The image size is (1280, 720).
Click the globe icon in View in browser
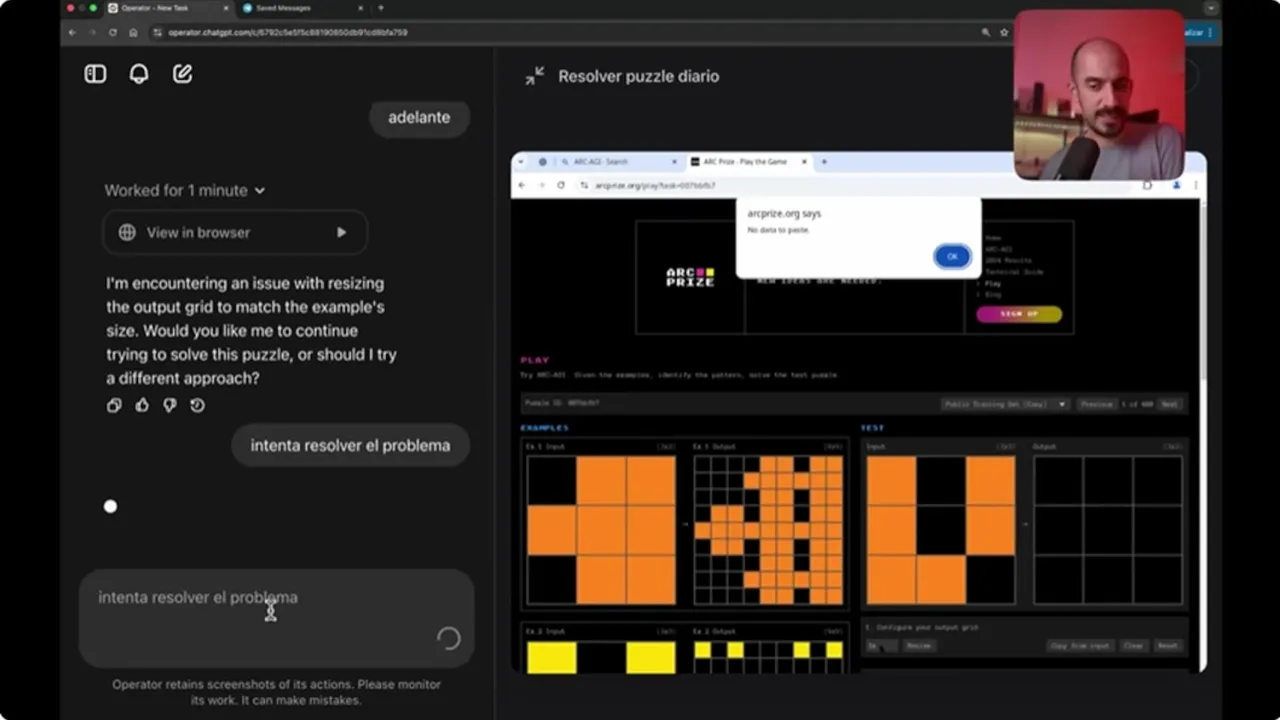coord(127,232)
